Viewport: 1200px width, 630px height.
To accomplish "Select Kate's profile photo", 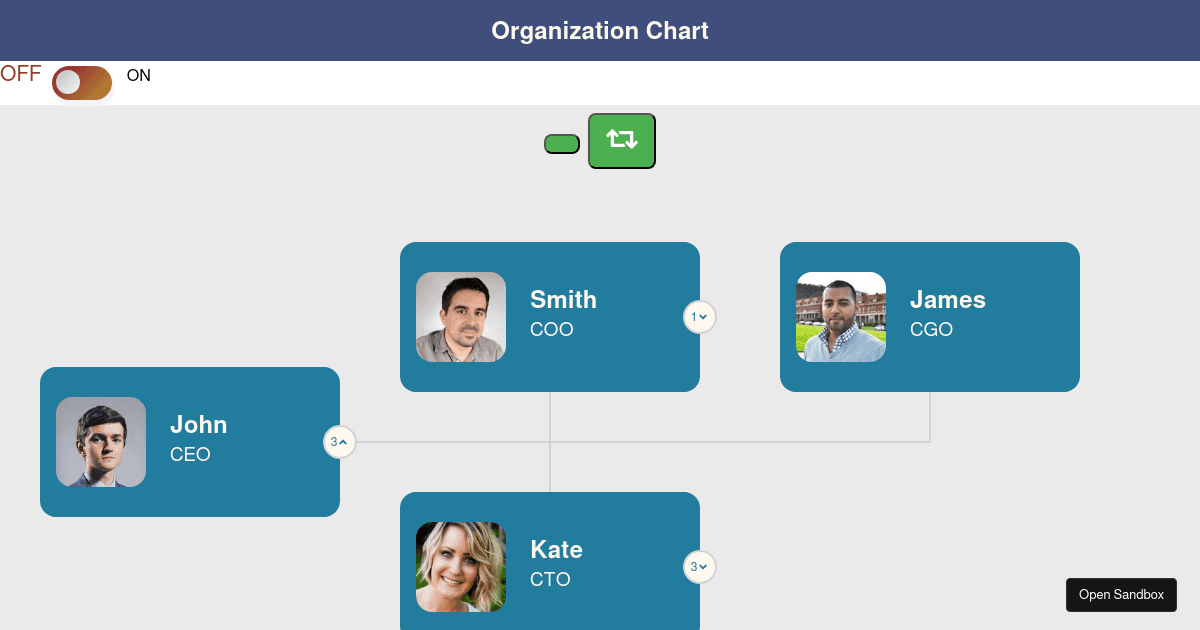I will 460,566.
